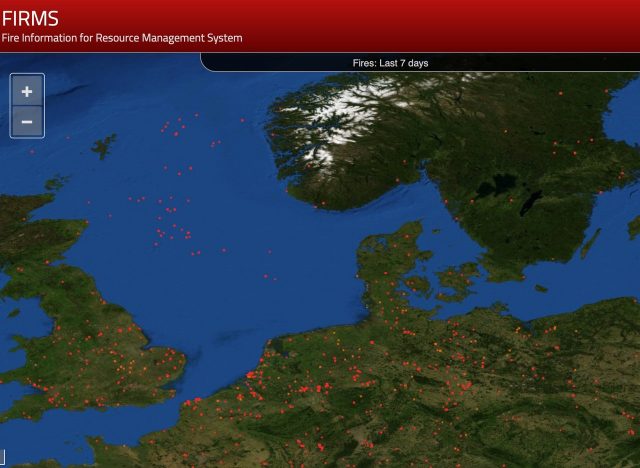This screenshot has width=640, height=468.
Task: Select Zealand island east of Jutland
Action: coord(456,280)
